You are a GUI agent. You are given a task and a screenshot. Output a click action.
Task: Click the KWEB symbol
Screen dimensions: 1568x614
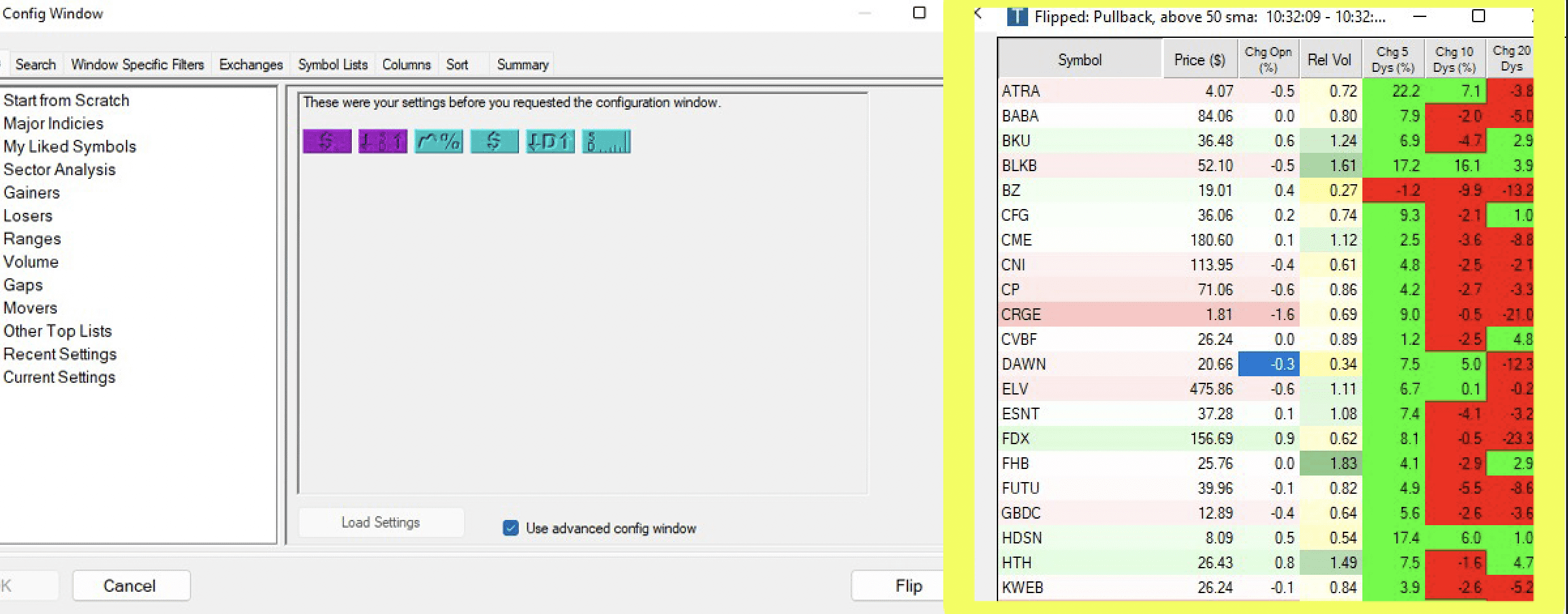[x=1022, y=587]
